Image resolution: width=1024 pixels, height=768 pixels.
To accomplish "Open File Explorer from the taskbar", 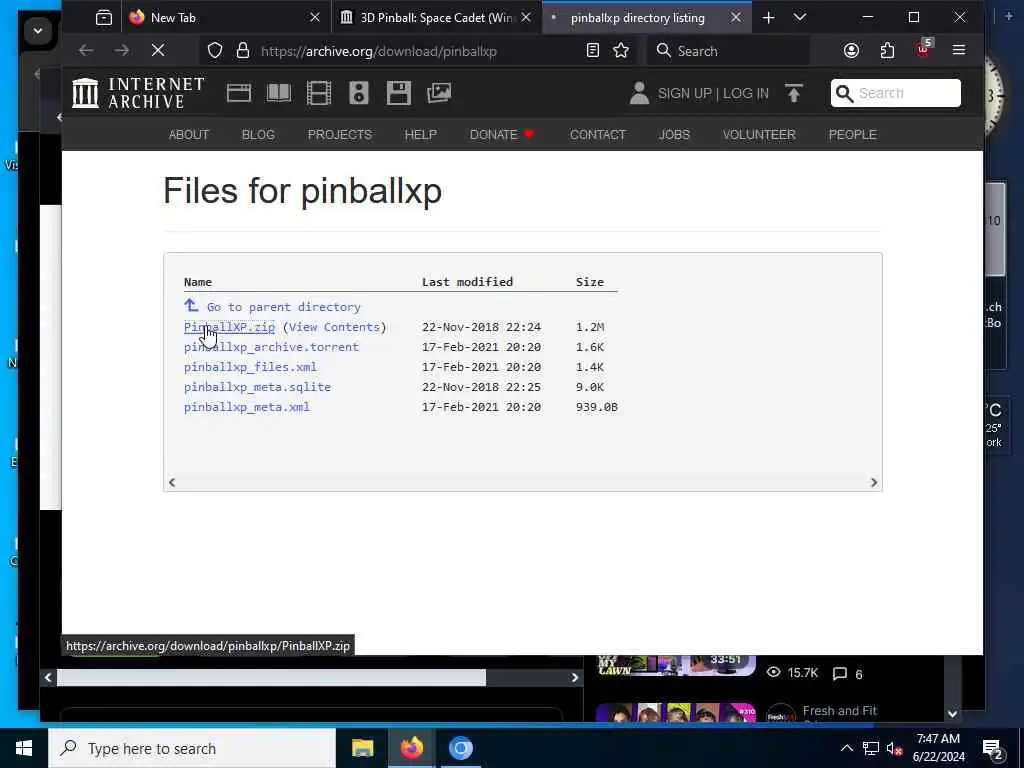I will tap(362, 748).
